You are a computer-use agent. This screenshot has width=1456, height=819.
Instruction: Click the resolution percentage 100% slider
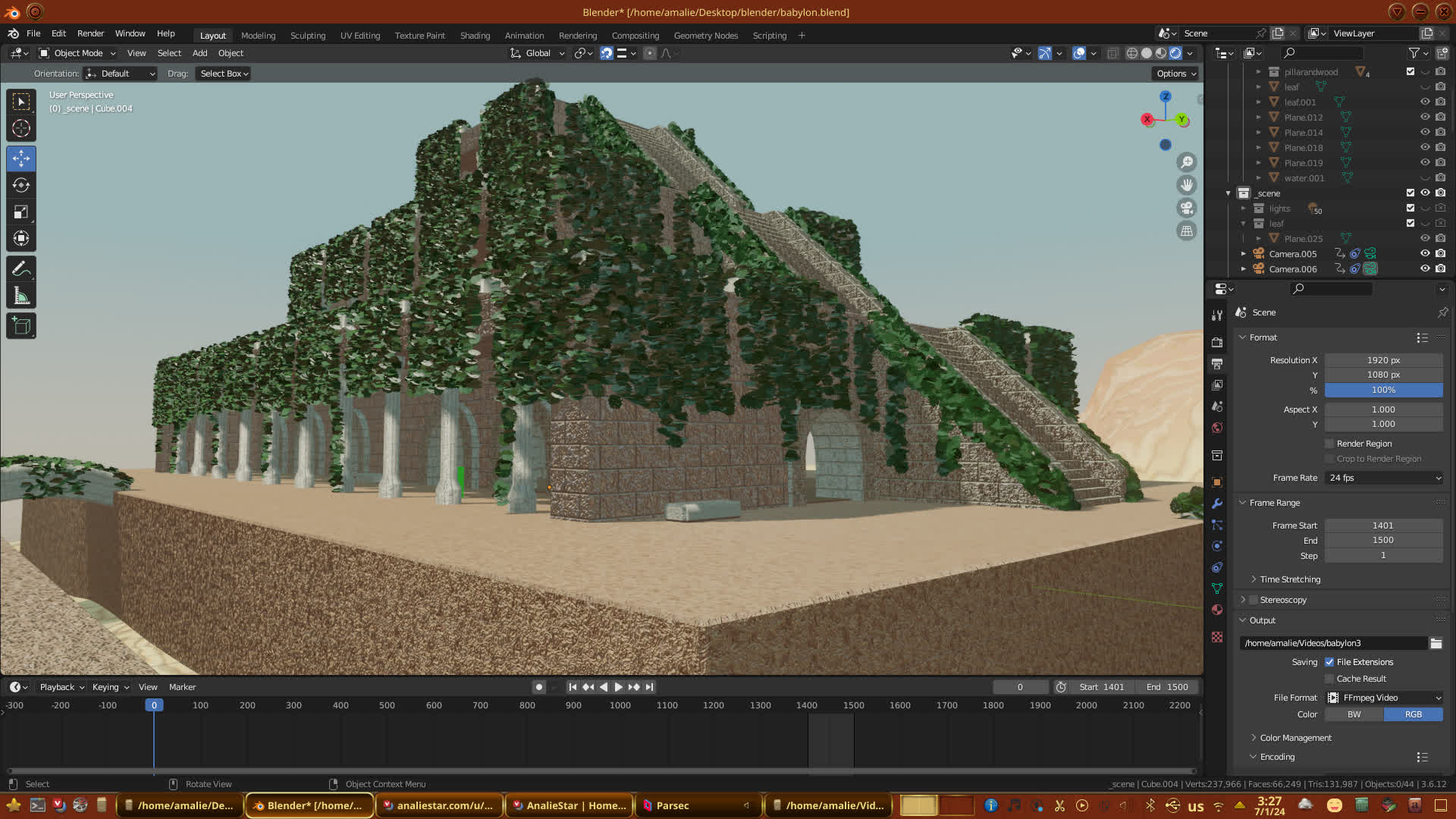(1383, 390)
